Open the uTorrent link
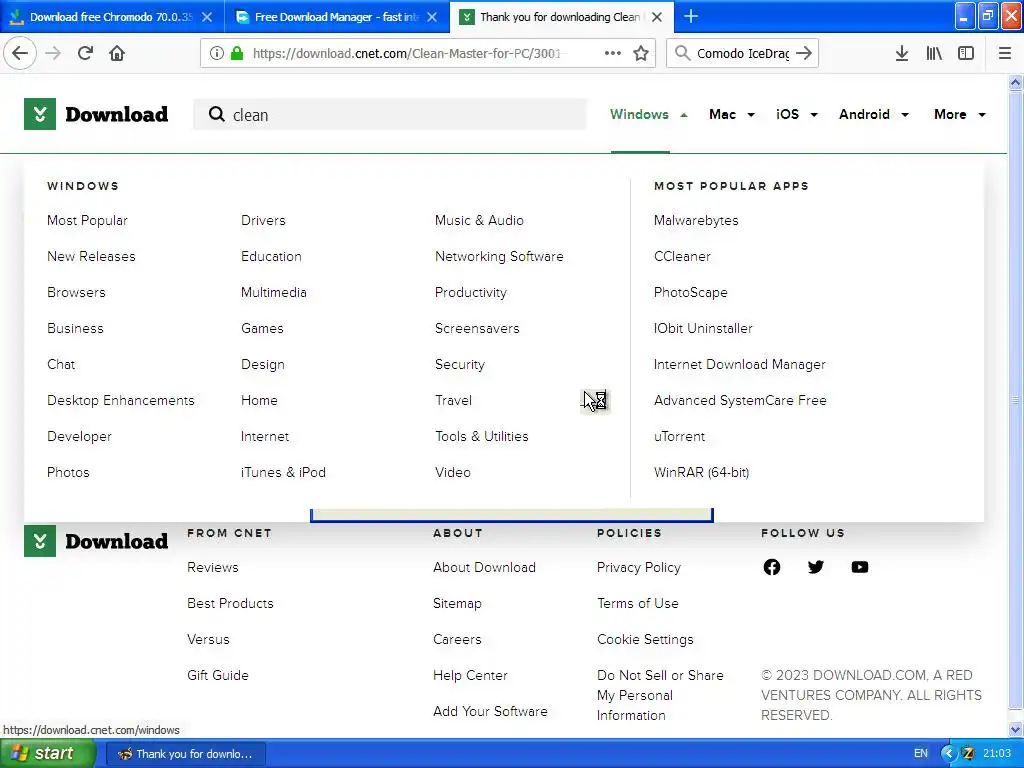This screenshot has height=768, width=1024. (679, 436)
